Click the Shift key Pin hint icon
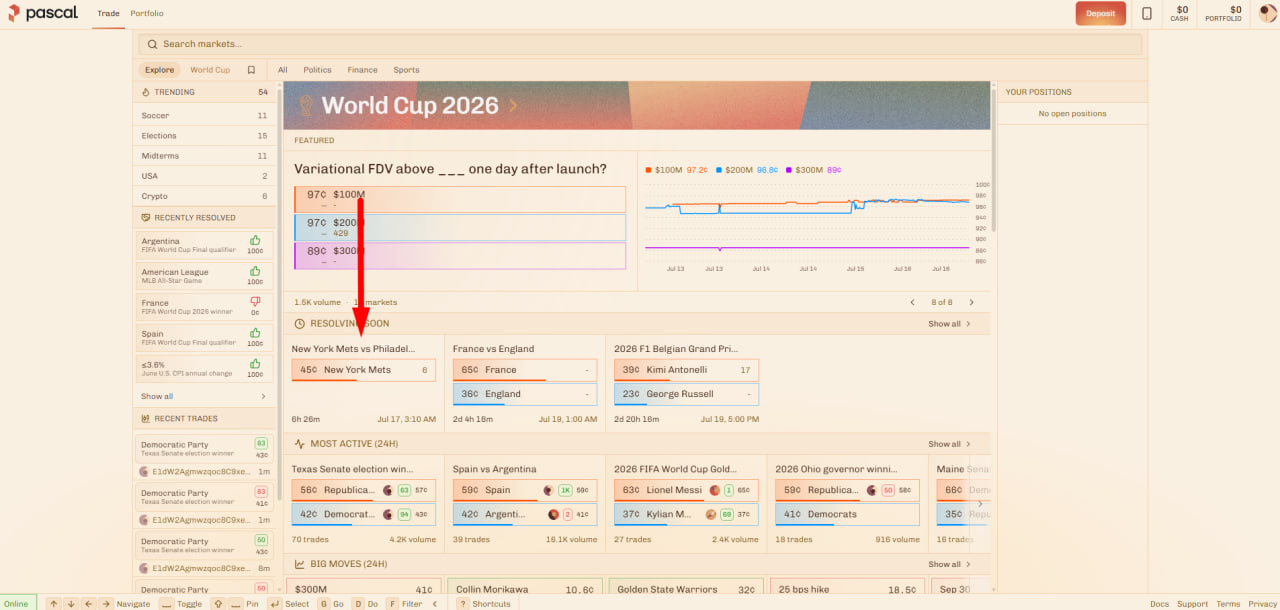 [218, 604]
